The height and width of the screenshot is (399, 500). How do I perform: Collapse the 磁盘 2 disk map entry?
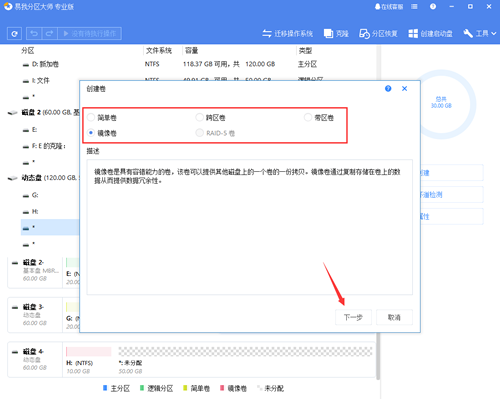click(x=15, y=263)
